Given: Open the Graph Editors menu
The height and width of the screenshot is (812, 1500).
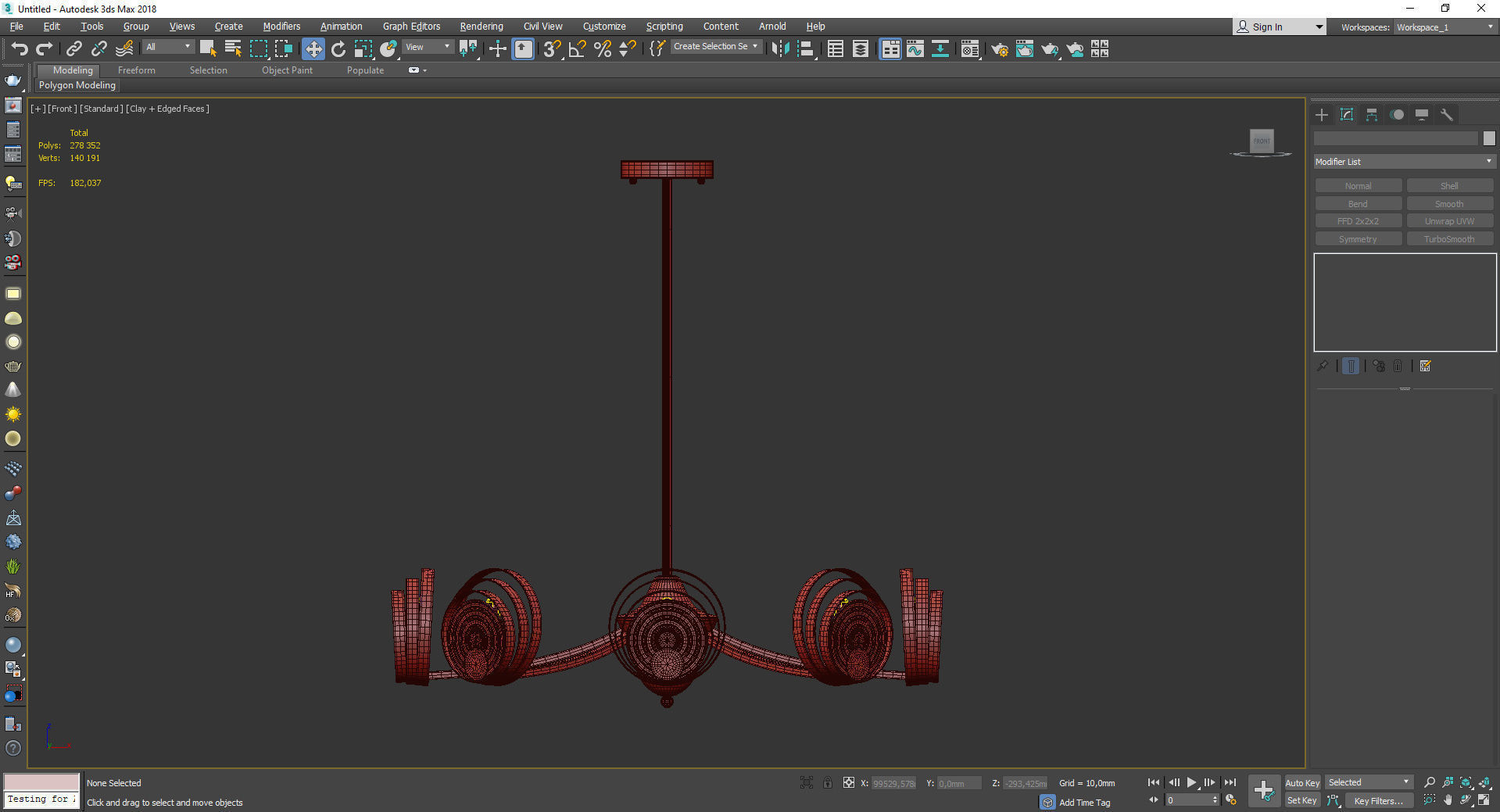Looking at the screenshot, I should pos(411,27).
